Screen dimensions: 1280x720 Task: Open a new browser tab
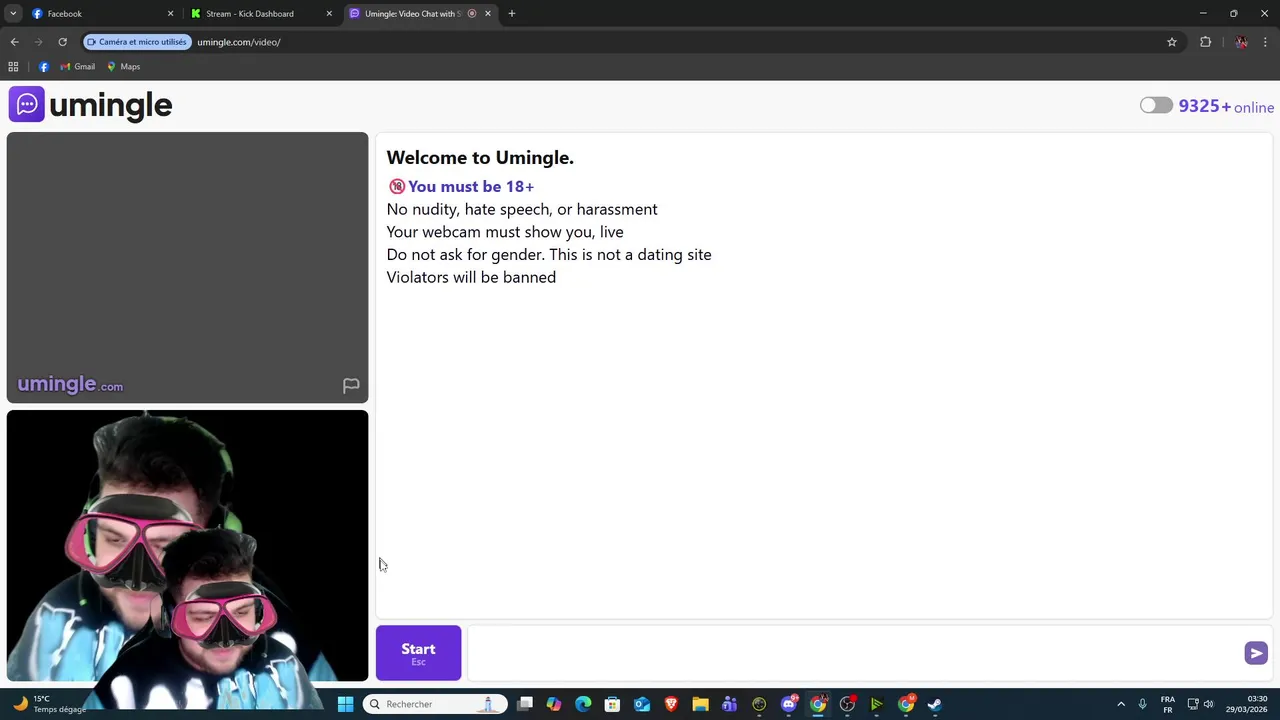(x=512, y=14)
